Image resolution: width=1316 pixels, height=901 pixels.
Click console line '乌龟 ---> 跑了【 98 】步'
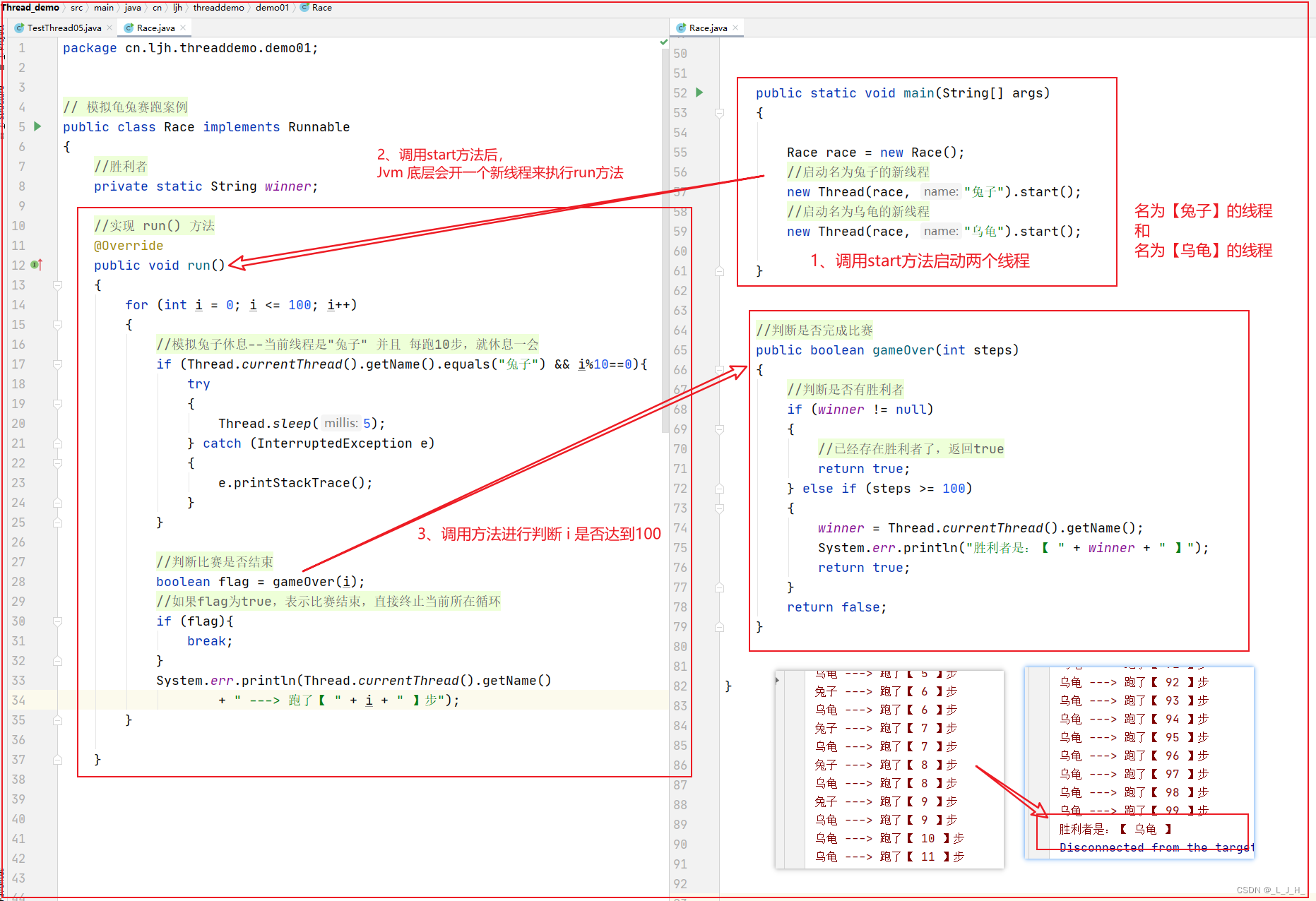1134,792
